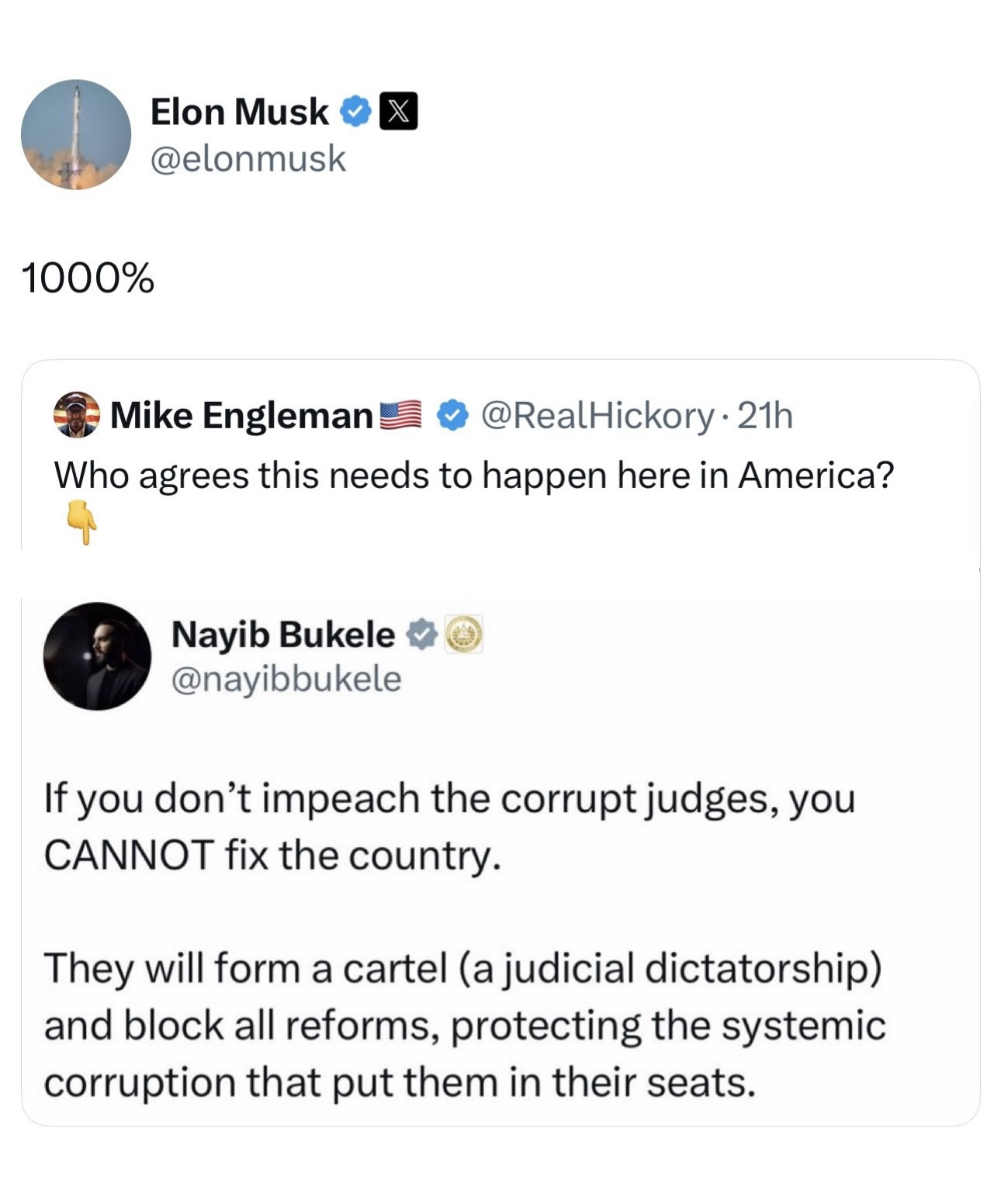Click Nayib Bukele's gray verified badge
This screenshot has height=1204, width=1001.
click(x=421, y=635)
